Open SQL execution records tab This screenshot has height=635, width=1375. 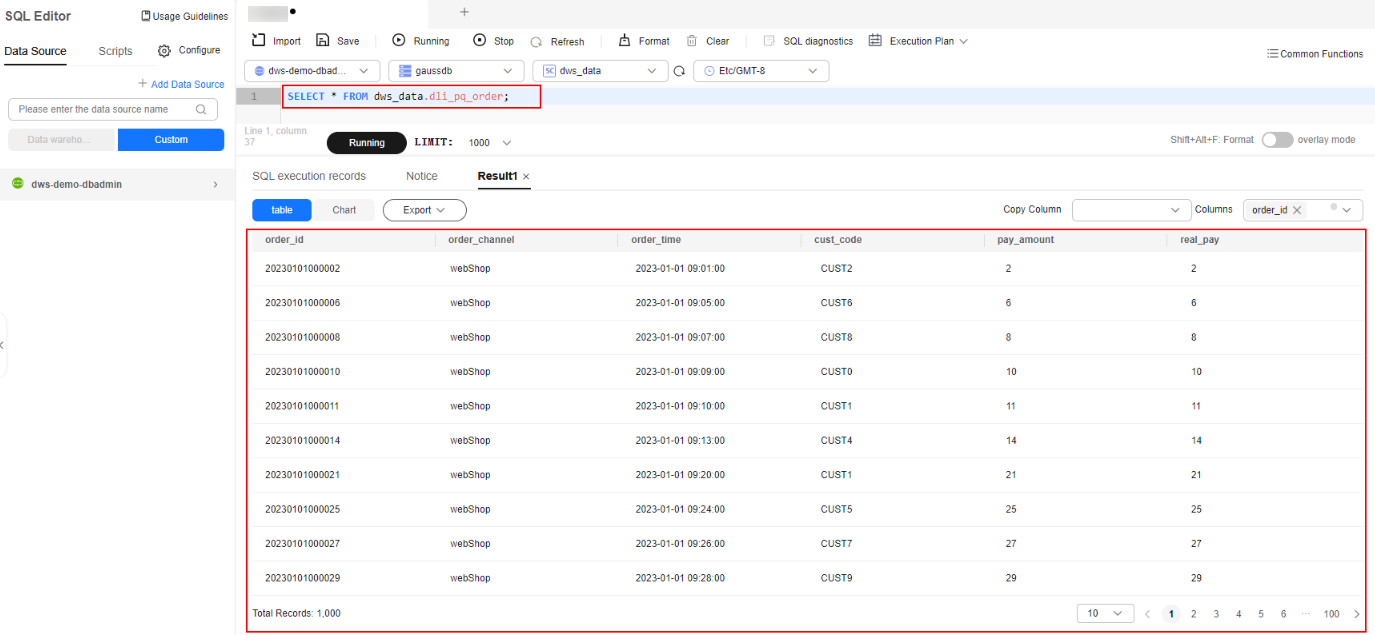tap(309, 176)
